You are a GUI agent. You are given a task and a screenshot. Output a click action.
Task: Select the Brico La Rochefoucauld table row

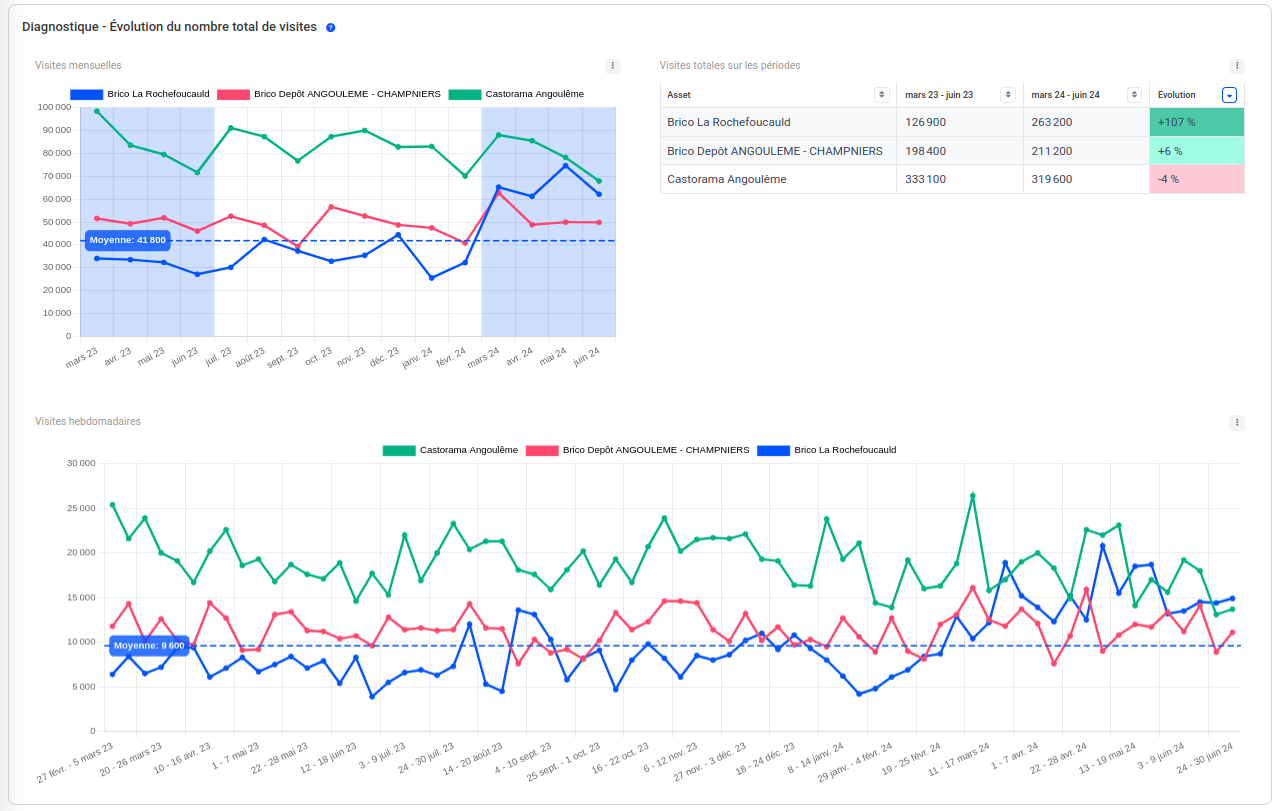click(728, 122)
